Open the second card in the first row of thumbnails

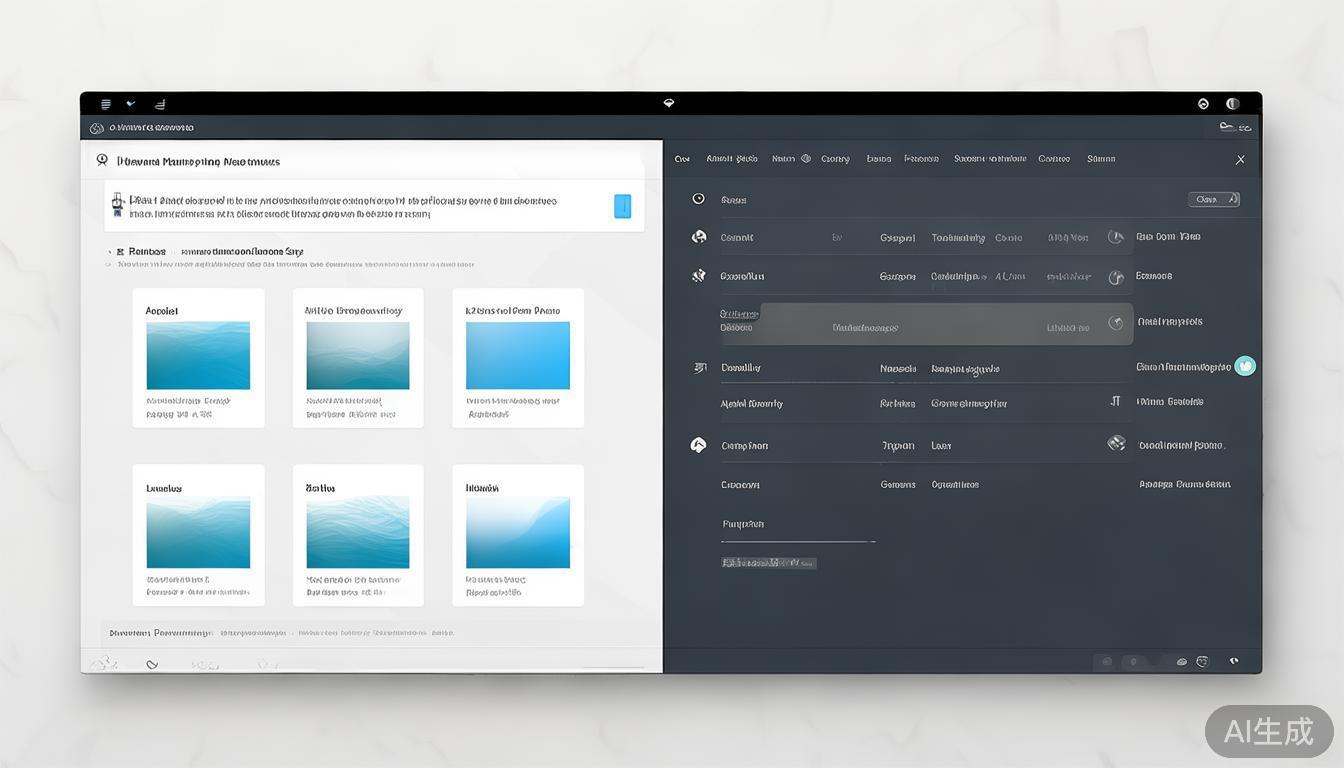click(358, 358)
